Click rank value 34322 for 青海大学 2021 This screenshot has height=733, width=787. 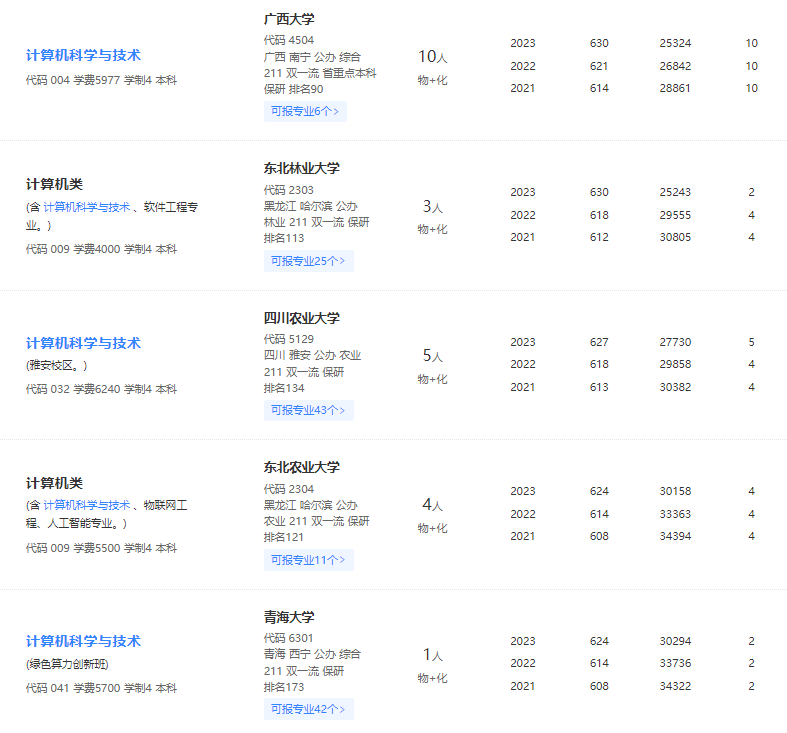tap(675, 687)
